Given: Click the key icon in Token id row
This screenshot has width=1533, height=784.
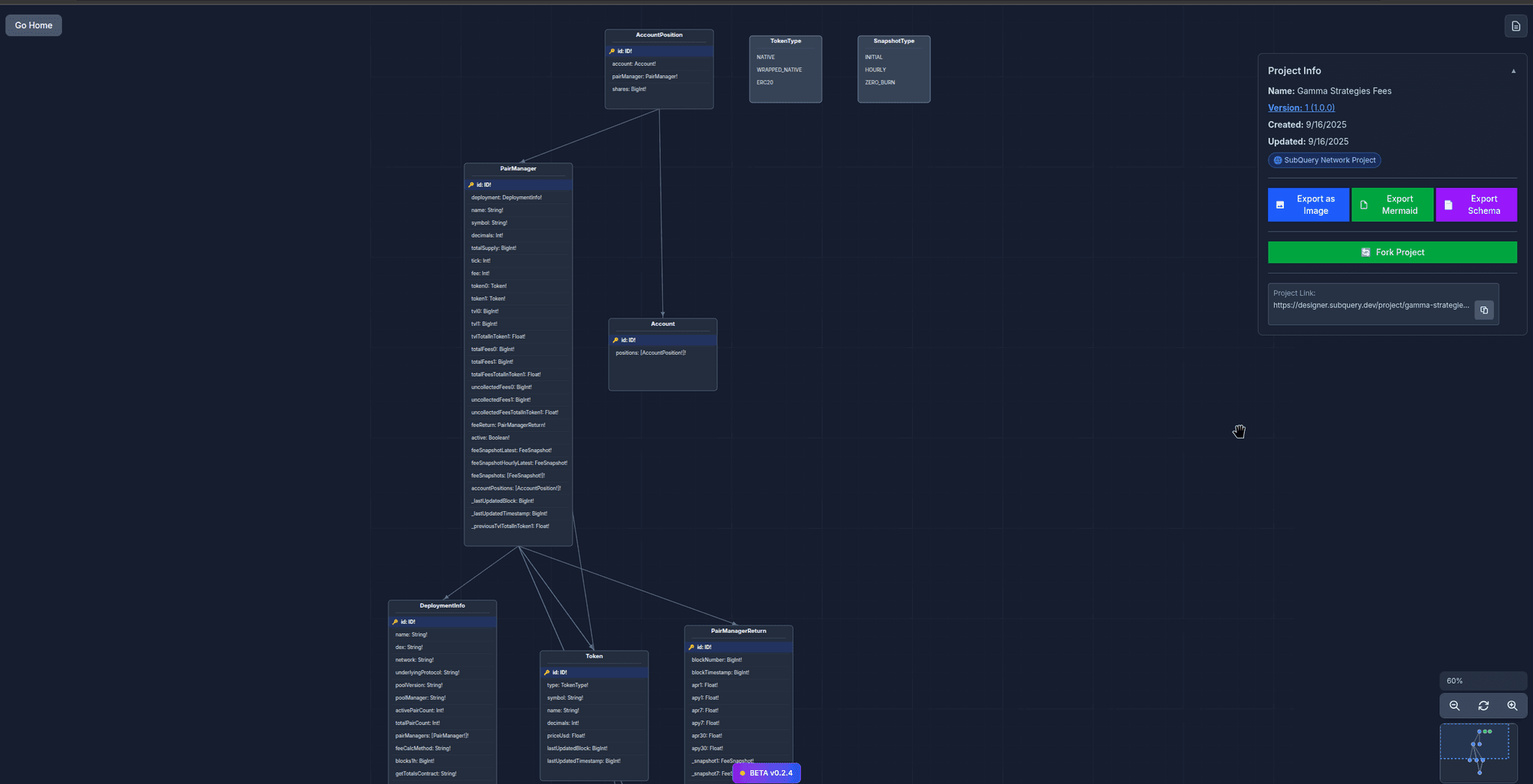Looking at the screenshot, I should point(547,673).
